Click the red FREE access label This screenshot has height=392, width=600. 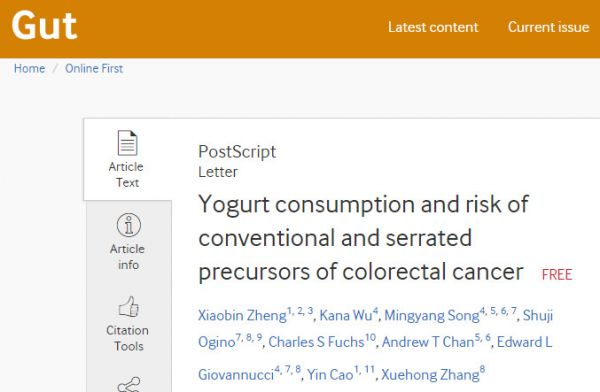tap(557, 274)
